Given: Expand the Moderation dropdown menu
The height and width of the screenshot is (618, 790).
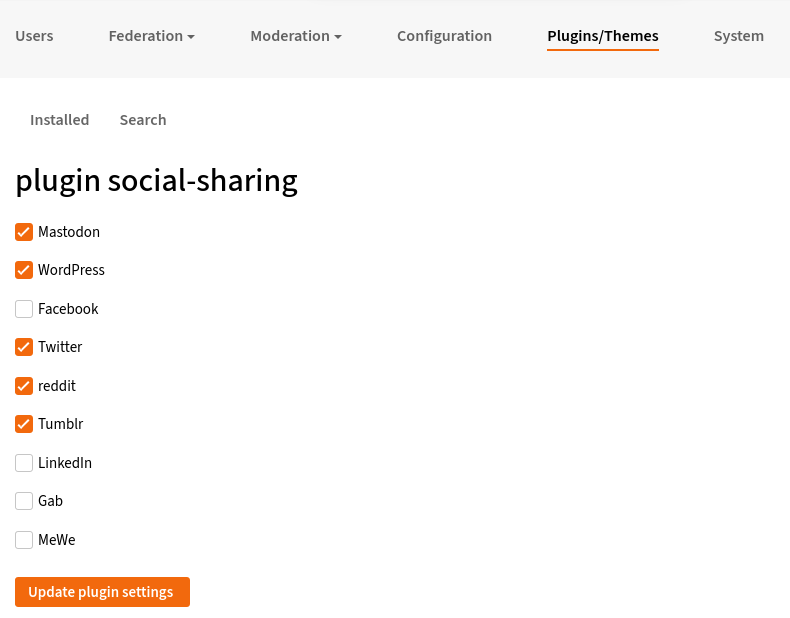Looking at the screenshot, I should (296, 36).
